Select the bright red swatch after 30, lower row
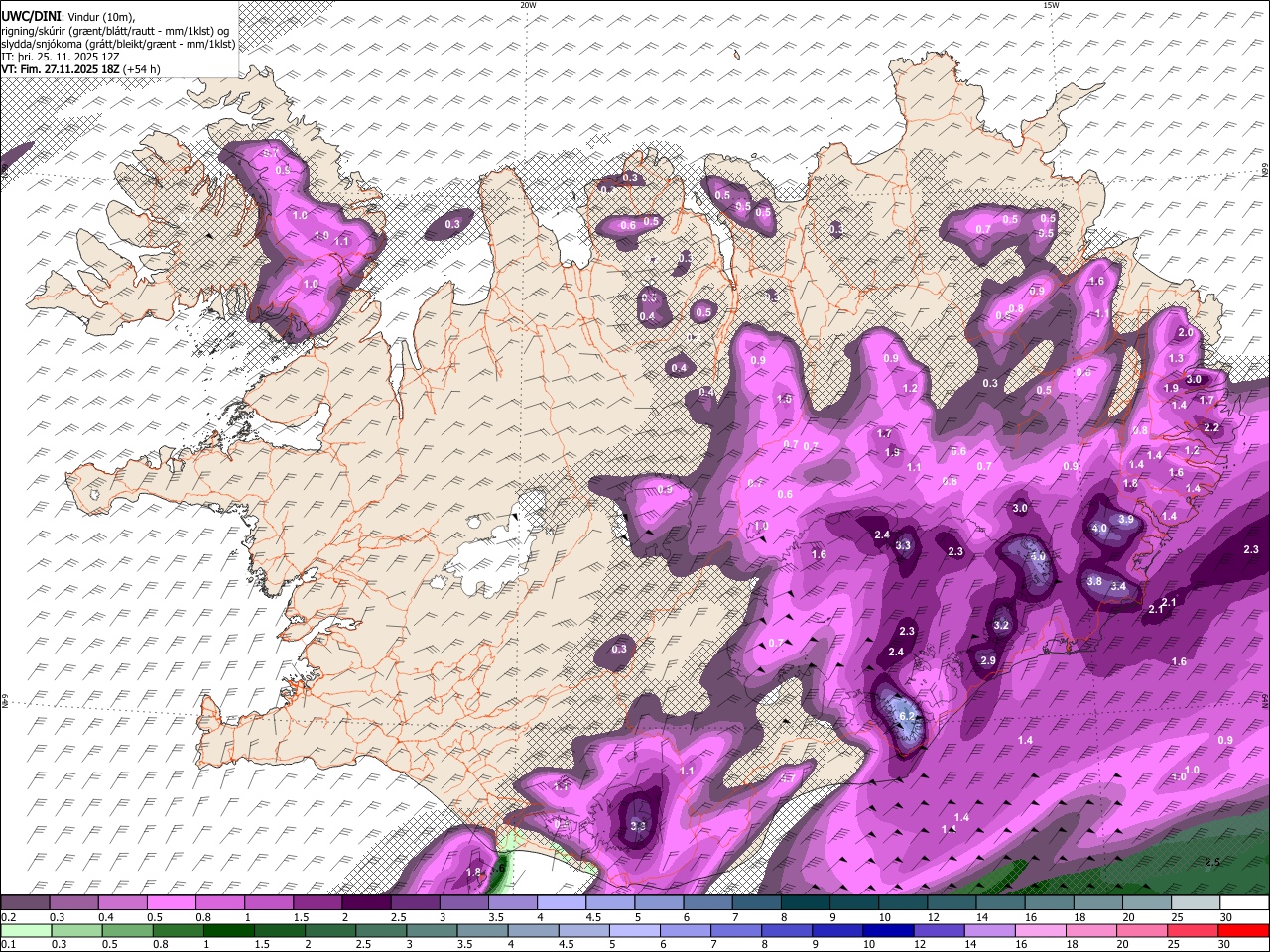The width and height of the screenshot is (1270, 952). pos(1244,931)
